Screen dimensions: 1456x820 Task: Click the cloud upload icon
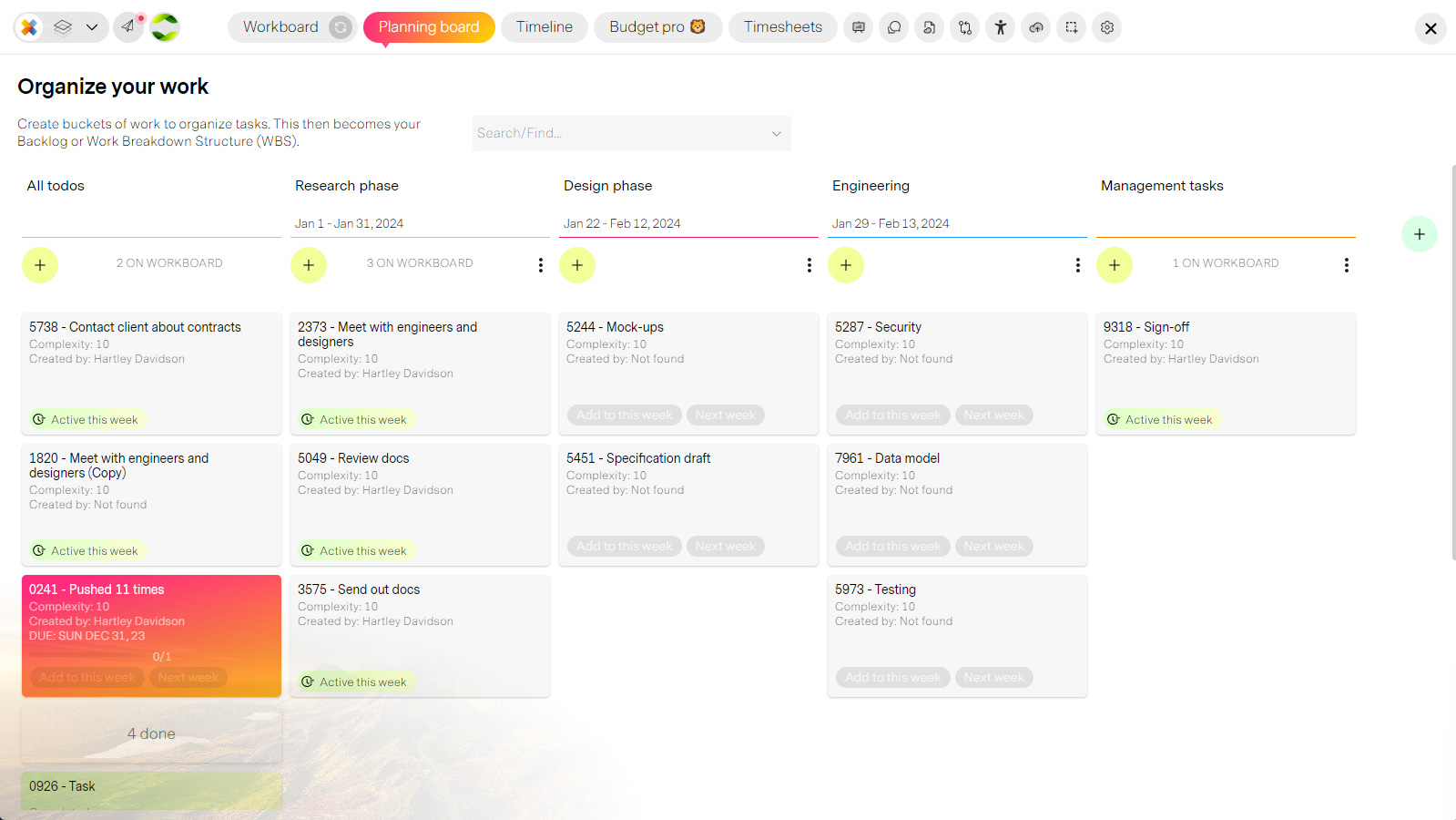[1036, 27]
